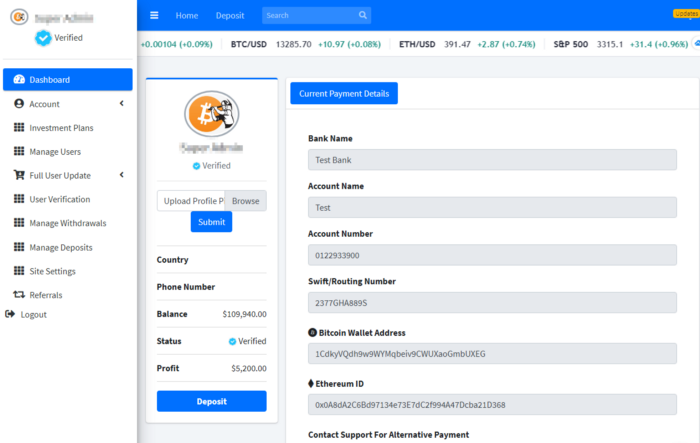Open the Referrals page

point(46,295)
